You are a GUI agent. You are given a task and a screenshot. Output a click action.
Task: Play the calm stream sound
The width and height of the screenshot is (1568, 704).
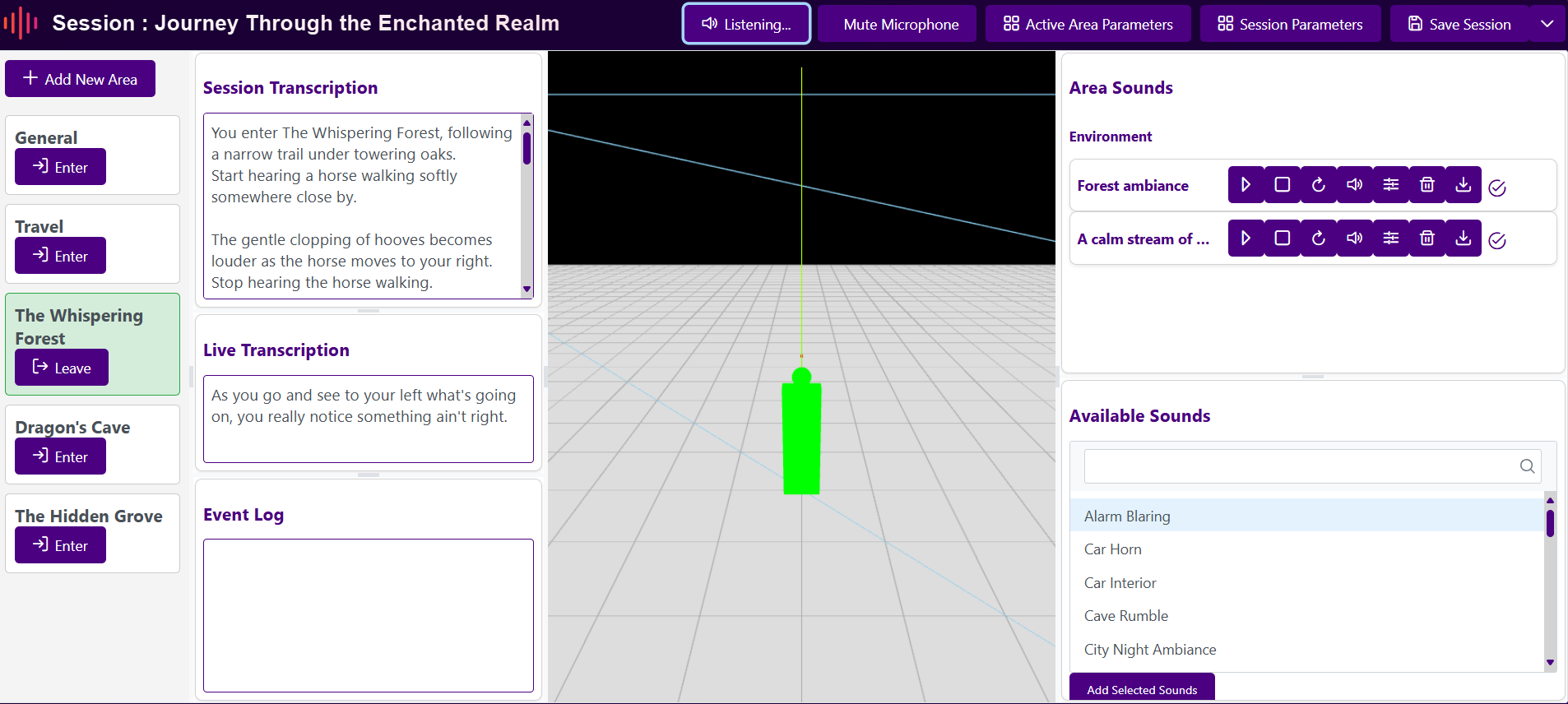click(1246, 239)
